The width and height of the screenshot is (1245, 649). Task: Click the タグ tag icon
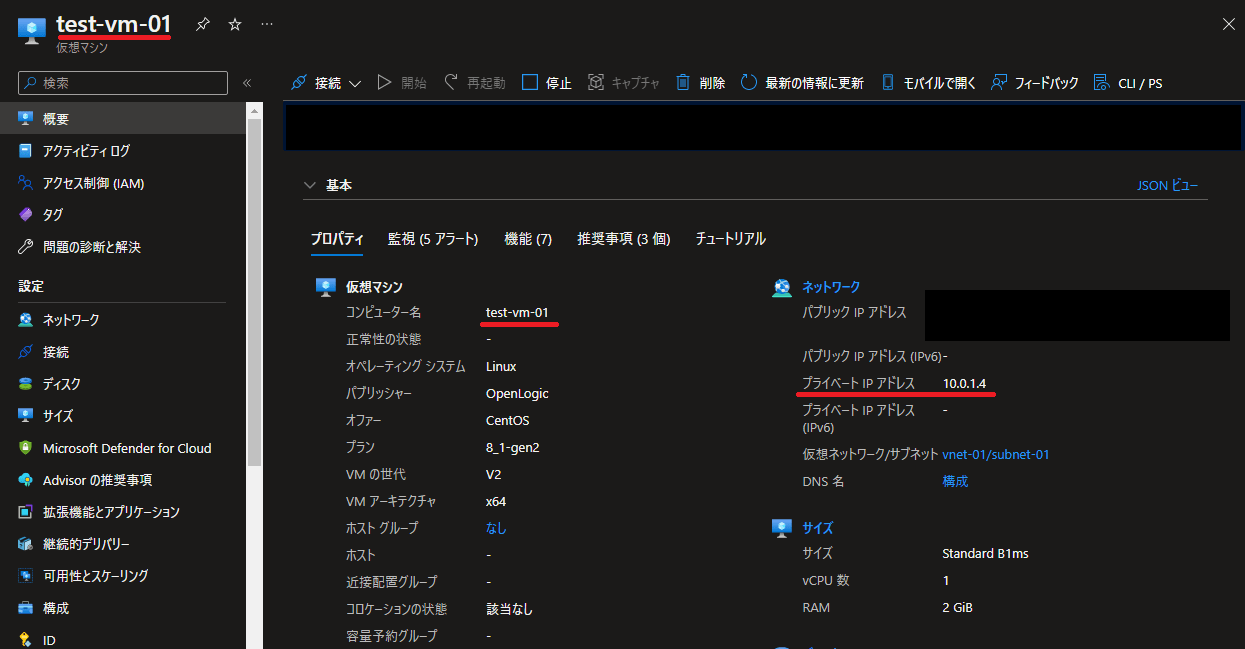tap(26, 215)
